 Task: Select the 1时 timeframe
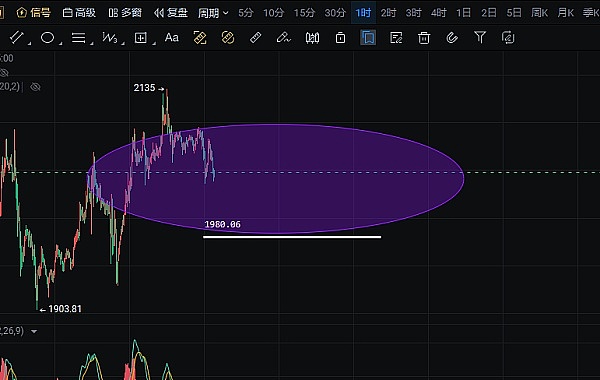click(363, 13)
